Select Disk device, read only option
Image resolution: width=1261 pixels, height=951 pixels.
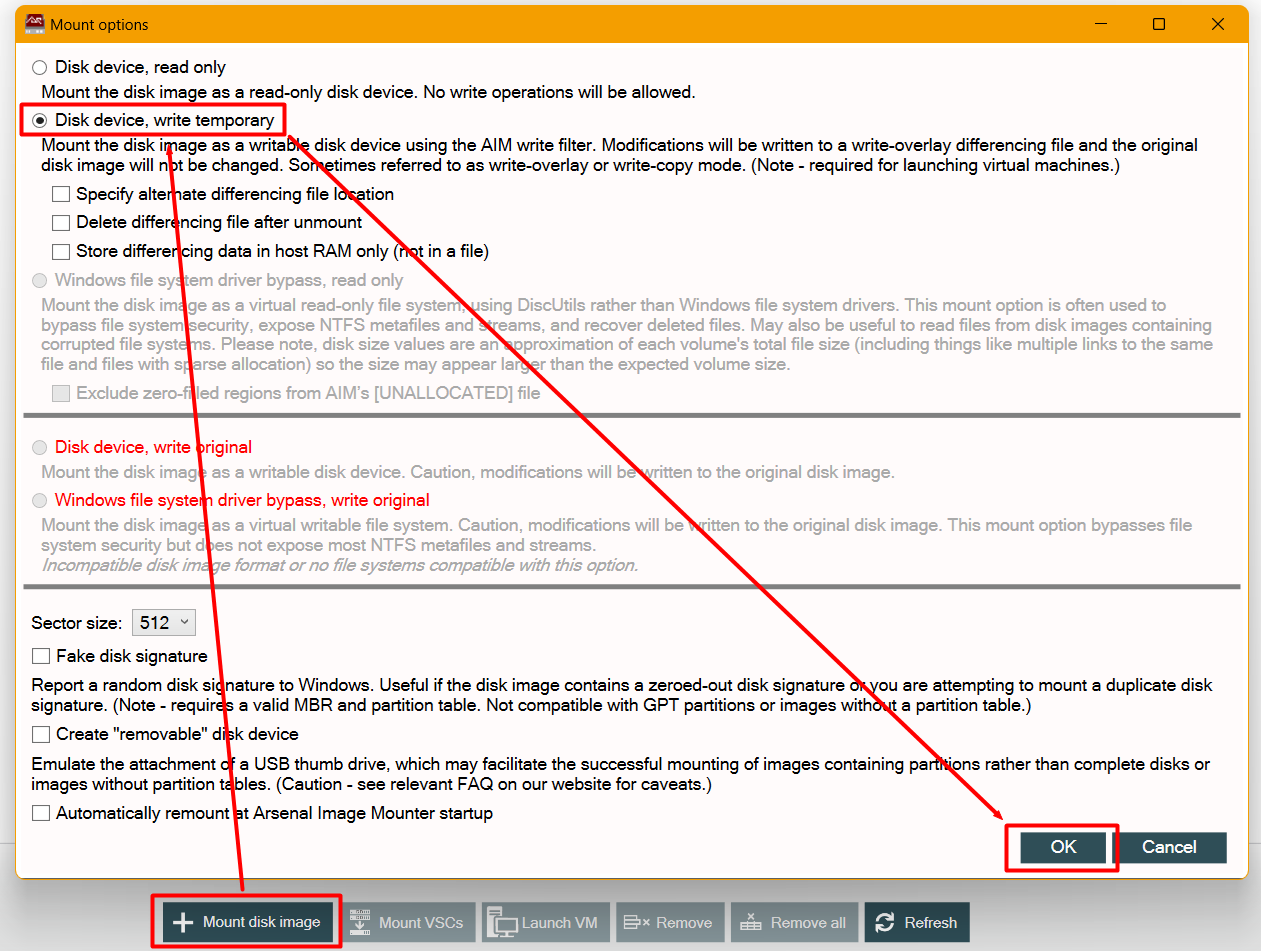40,68
